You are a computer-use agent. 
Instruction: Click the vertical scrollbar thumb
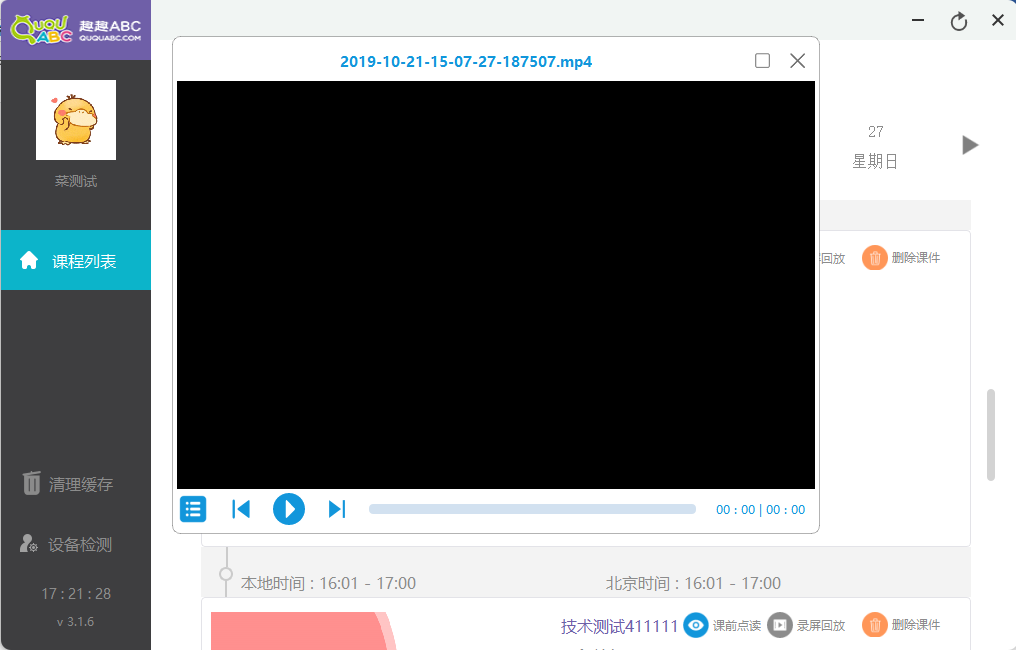[991, 435]
